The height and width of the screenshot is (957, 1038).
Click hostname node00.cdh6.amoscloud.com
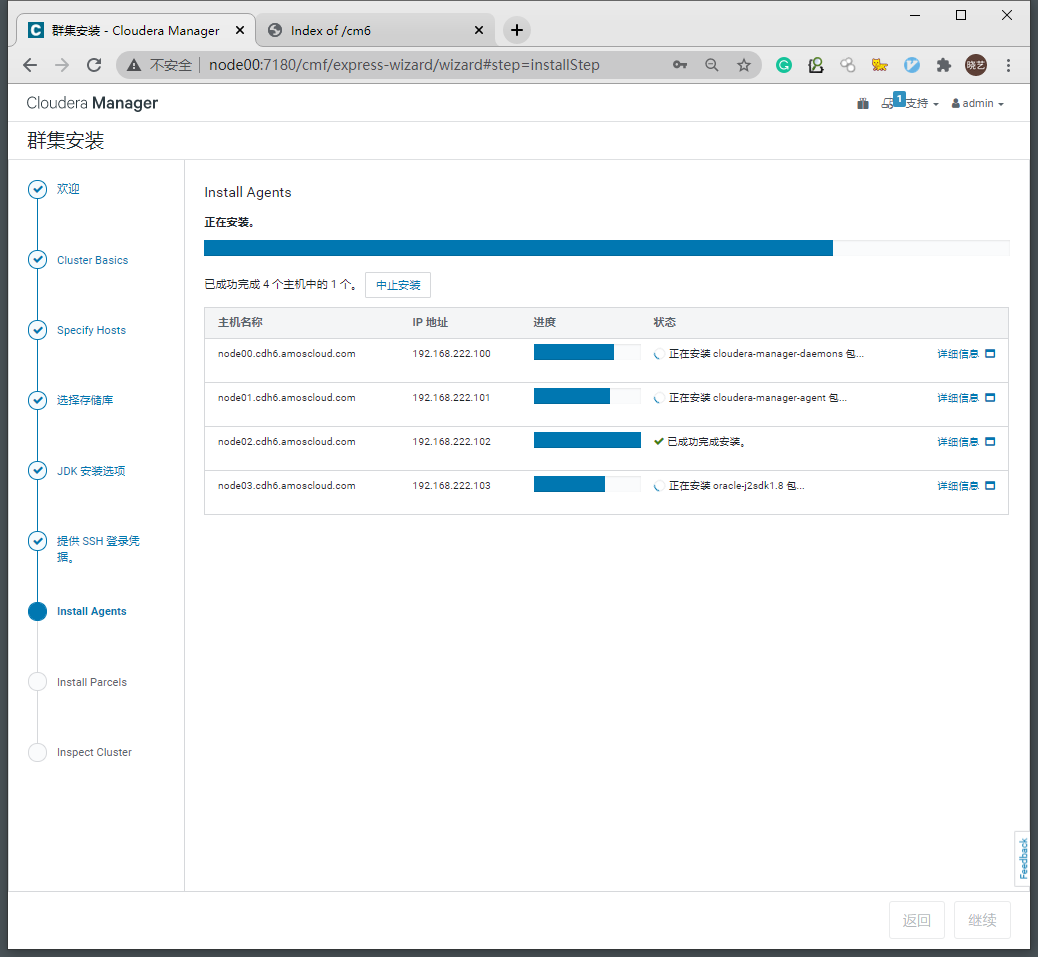coord(287,353)
